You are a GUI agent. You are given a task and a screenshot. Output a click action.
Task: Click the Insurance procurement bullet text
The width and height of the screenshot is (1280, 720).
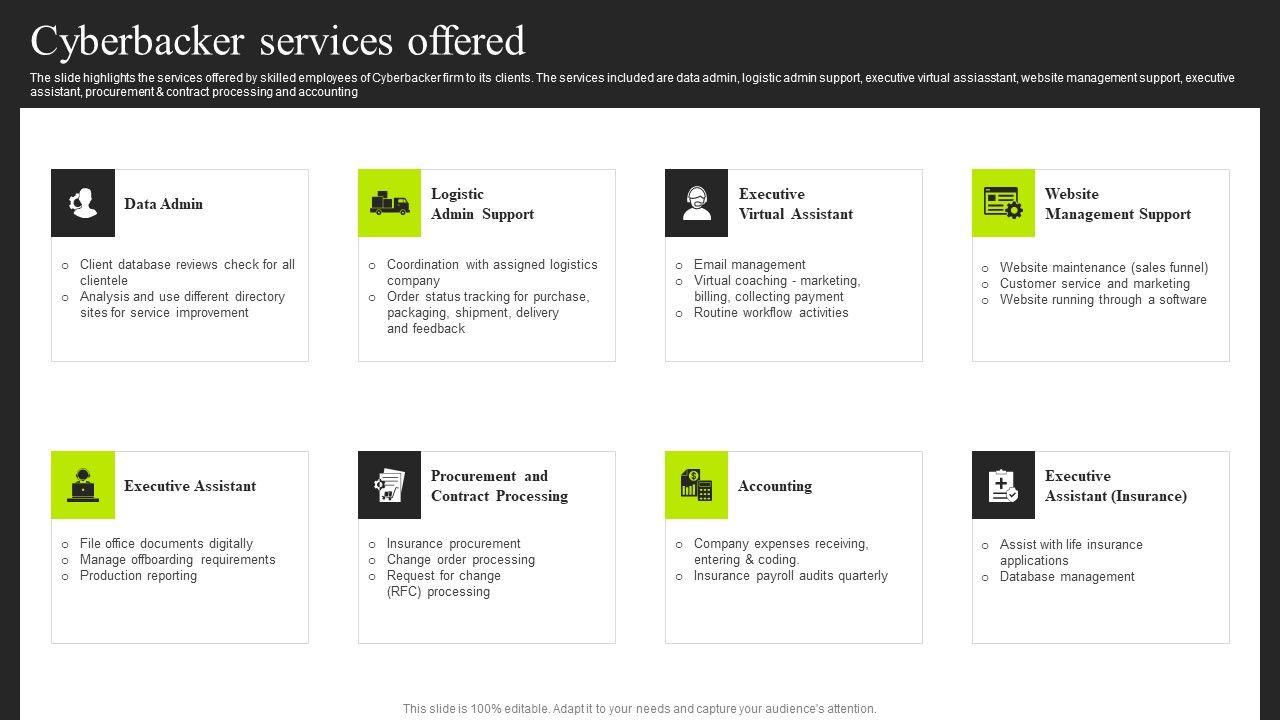coord(453,544)
